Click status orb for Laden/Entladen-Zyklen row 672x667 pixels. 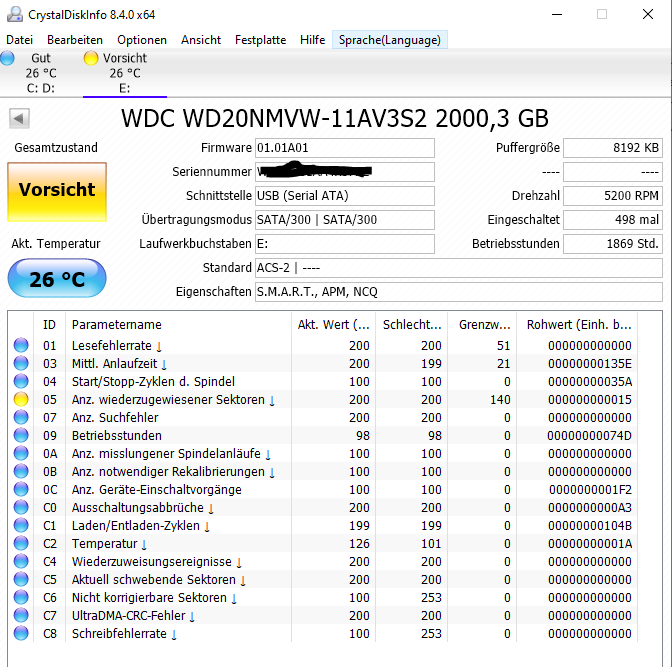[21, 525]
